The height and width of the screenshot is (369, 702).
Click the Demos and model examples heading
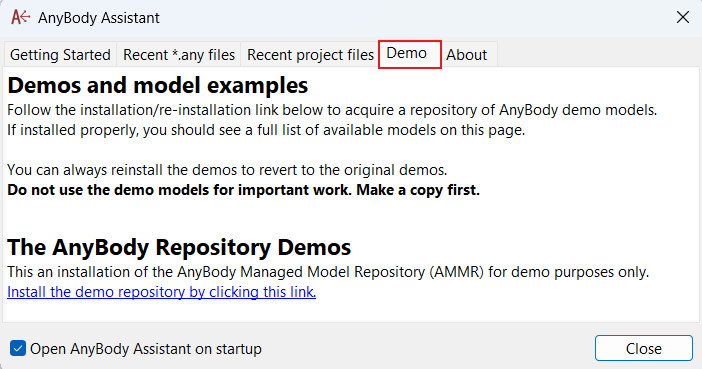pos(158,85)
